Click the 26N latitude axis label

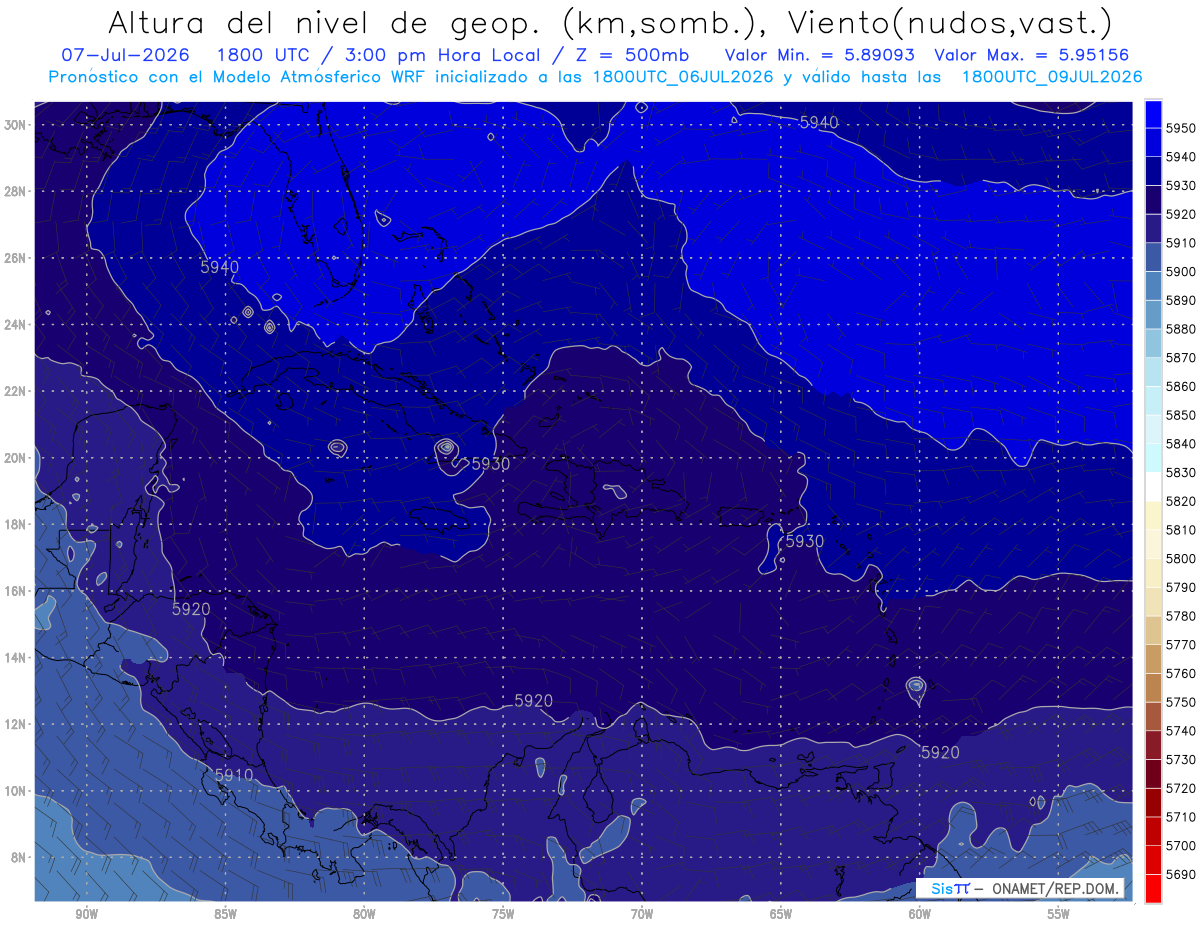[x=14, y=258]
